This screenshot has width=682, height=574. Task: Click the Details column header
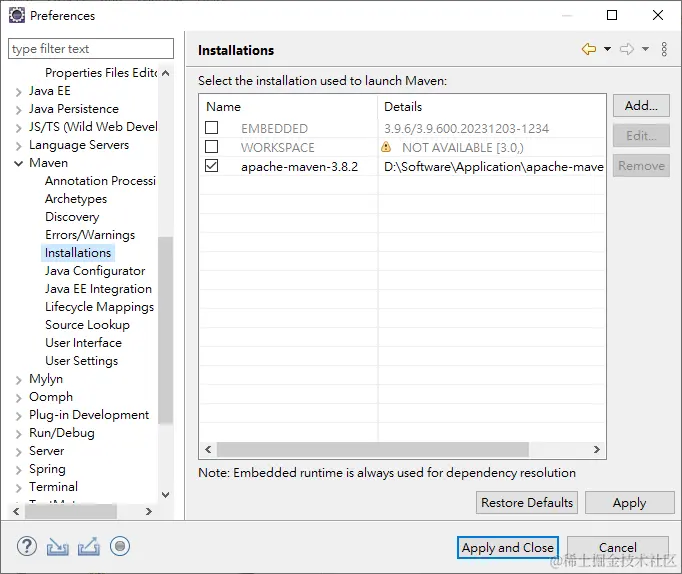pyautogui.click(x=491, y=107)
